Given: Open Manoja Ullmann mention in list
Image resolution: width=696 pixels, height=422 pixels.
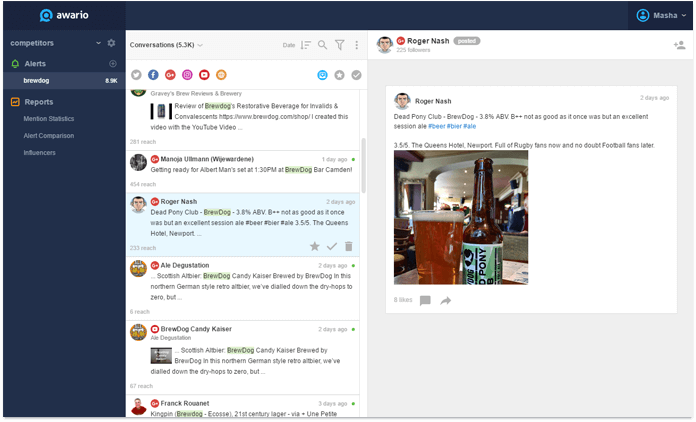Looking at the screenshot, I should pos(243,171).
